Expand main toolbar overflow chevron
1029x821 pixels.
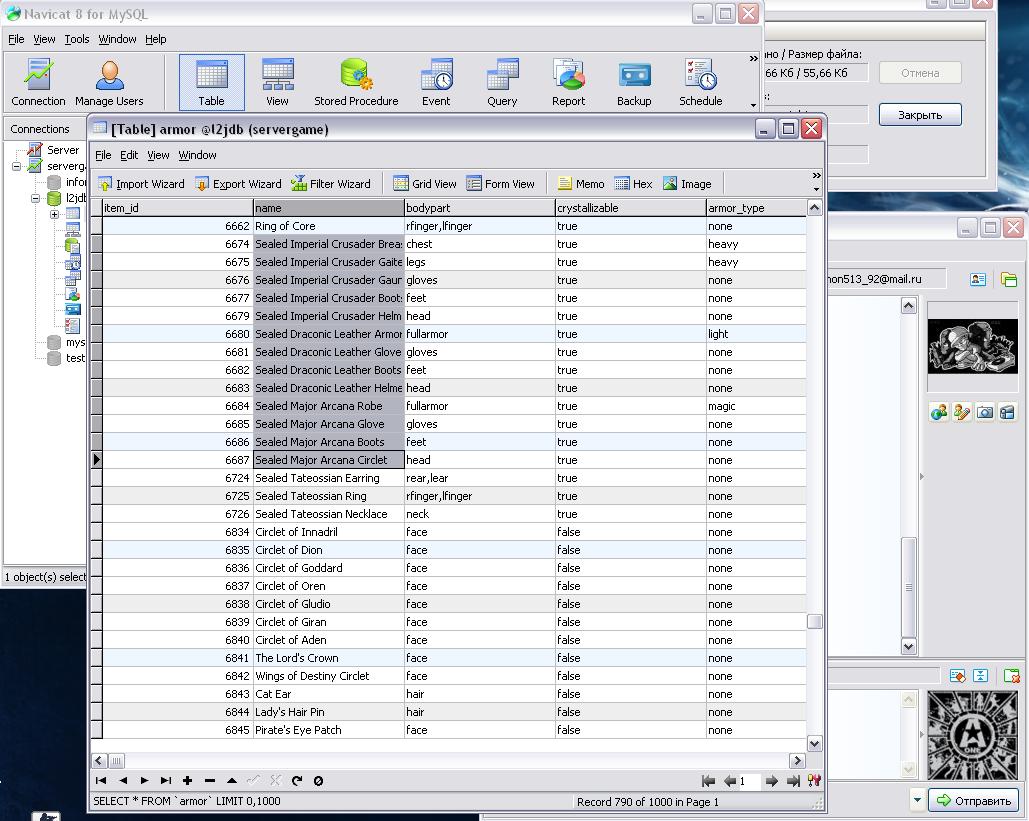click(753, 58)
